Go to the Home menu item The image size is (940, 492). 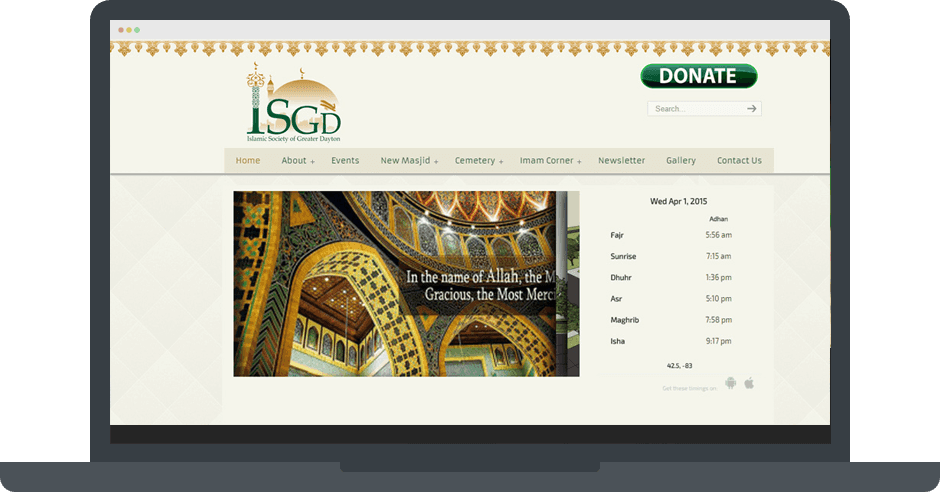pyautogui.click(x=248, y=161)
